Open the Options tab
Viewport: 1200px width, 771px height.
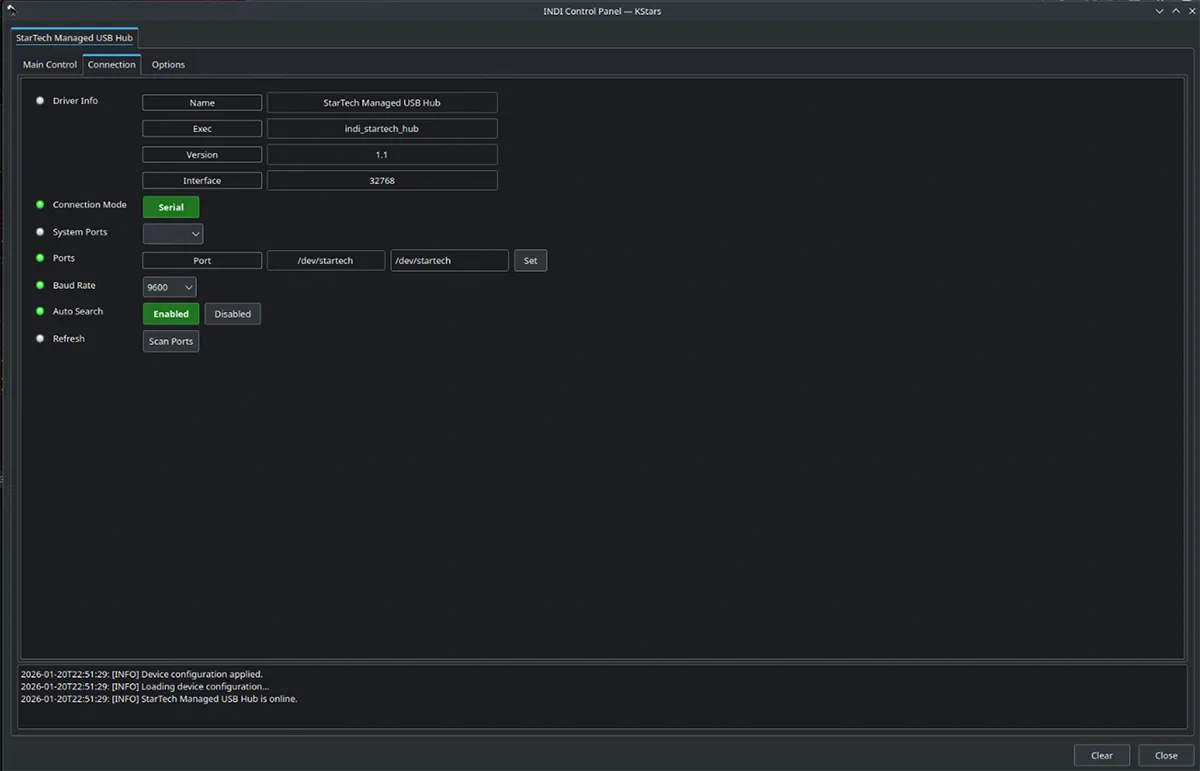click(168, 65)
